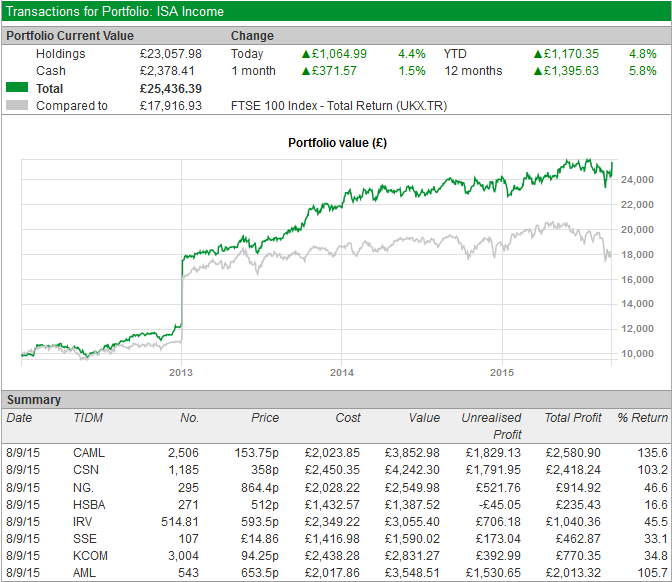Sort by the % Return column header

pos(641,417)
